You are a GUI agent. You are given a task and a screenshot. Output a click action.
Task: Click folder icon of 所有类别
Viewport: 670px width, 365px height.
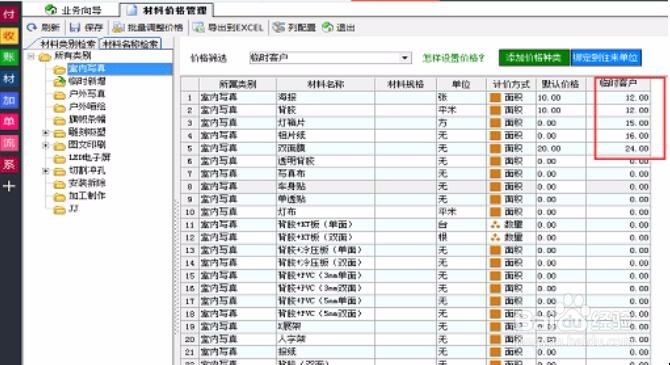pos(45,57)
